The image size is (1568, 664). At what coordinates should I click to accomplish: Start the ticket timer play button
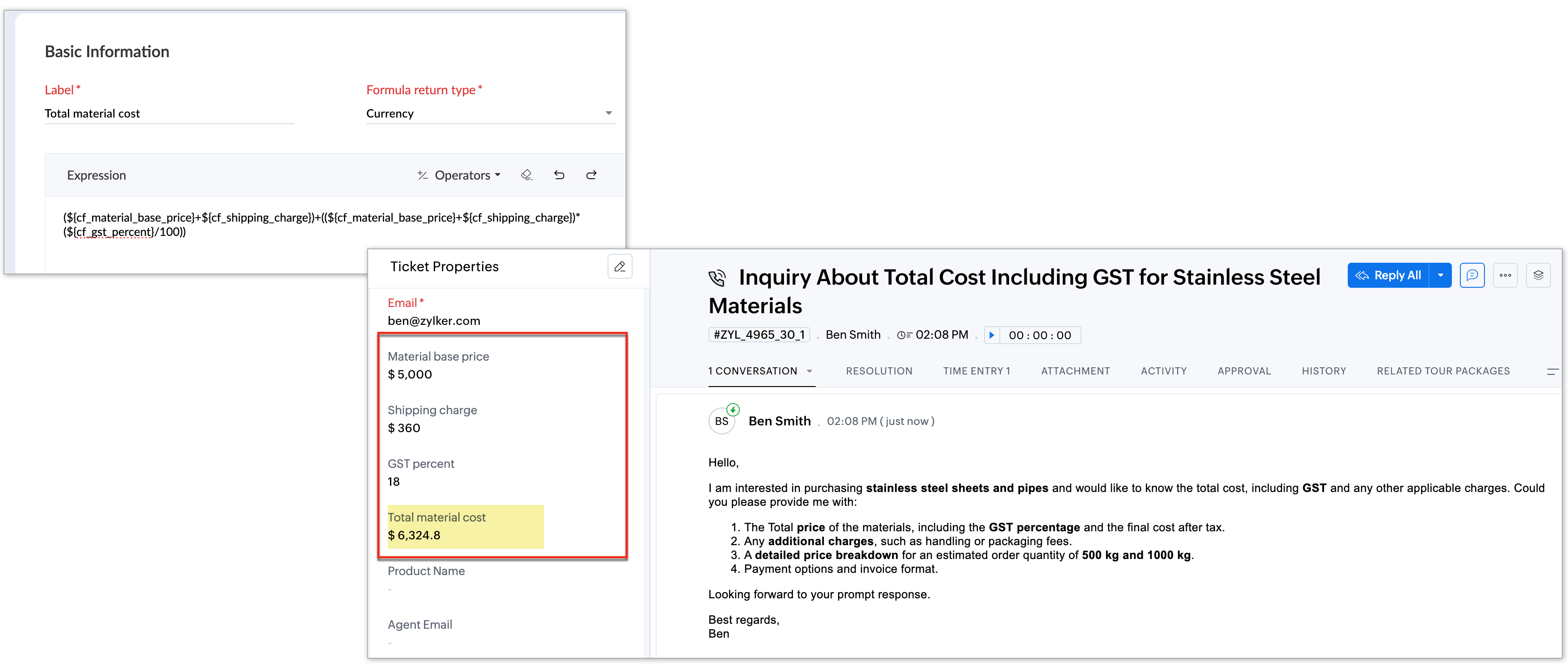992,335
